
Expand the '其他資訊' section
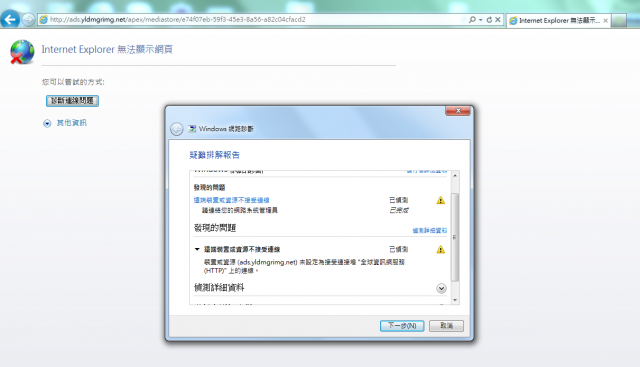click(47, 123)
